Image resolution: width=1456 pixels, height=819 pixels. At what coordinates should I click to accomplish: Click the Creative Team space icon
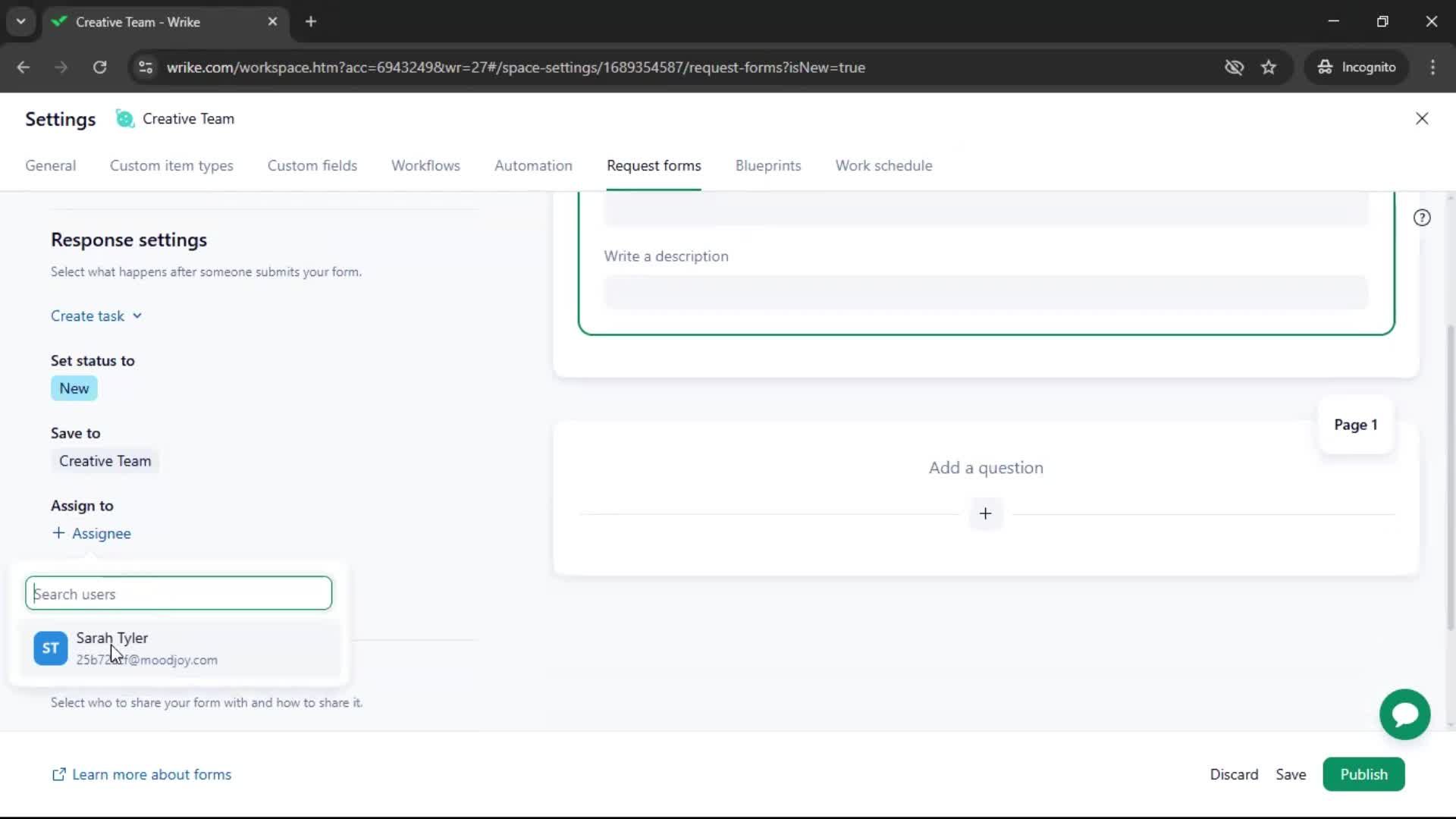[124, 119]
